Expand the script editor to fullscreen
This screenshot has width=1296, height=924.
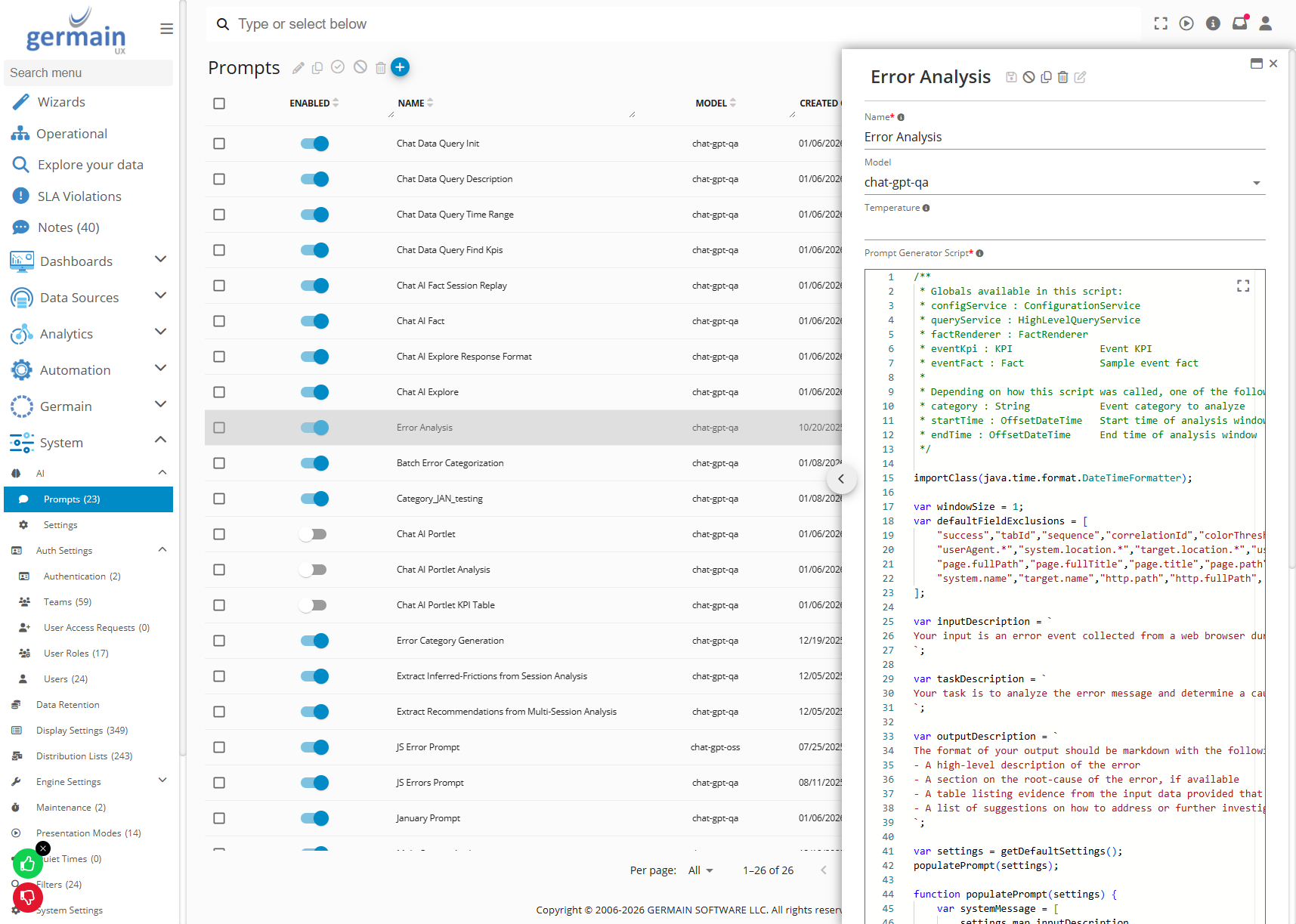click(1243, 286)
